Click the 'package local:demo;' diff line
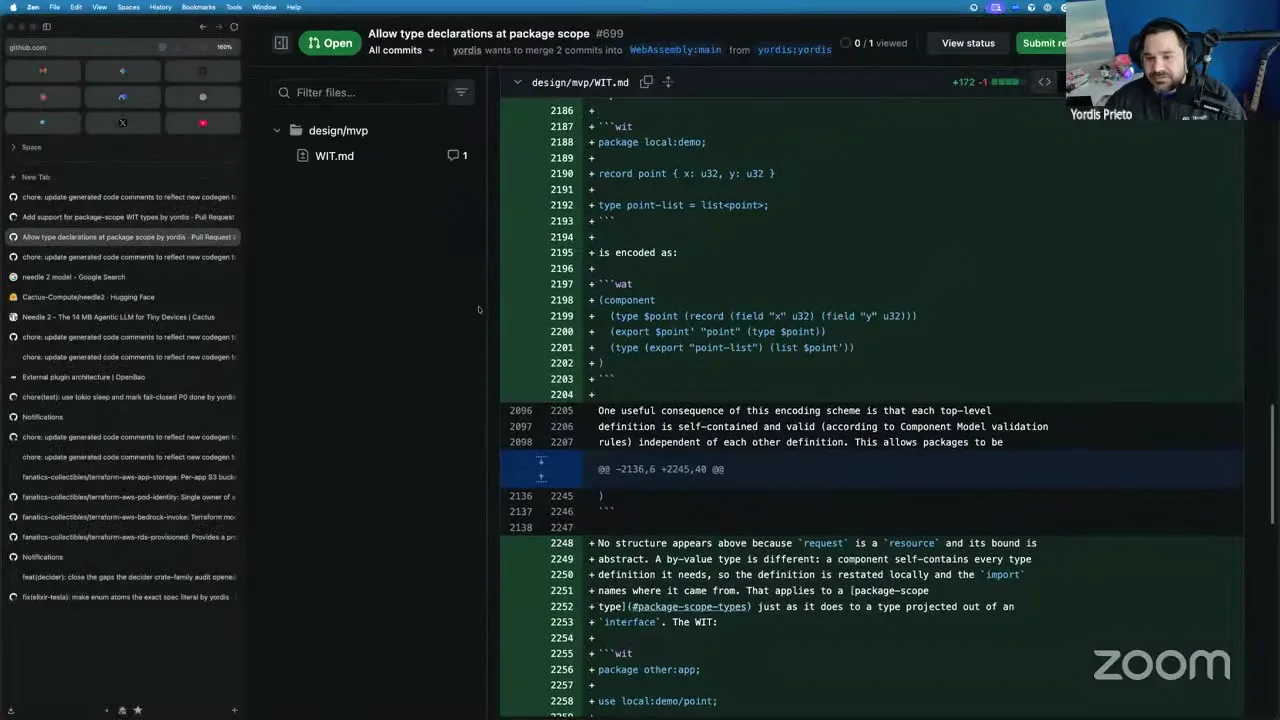Viewport: 1280px width, 720px height. [x=652, y=142]
